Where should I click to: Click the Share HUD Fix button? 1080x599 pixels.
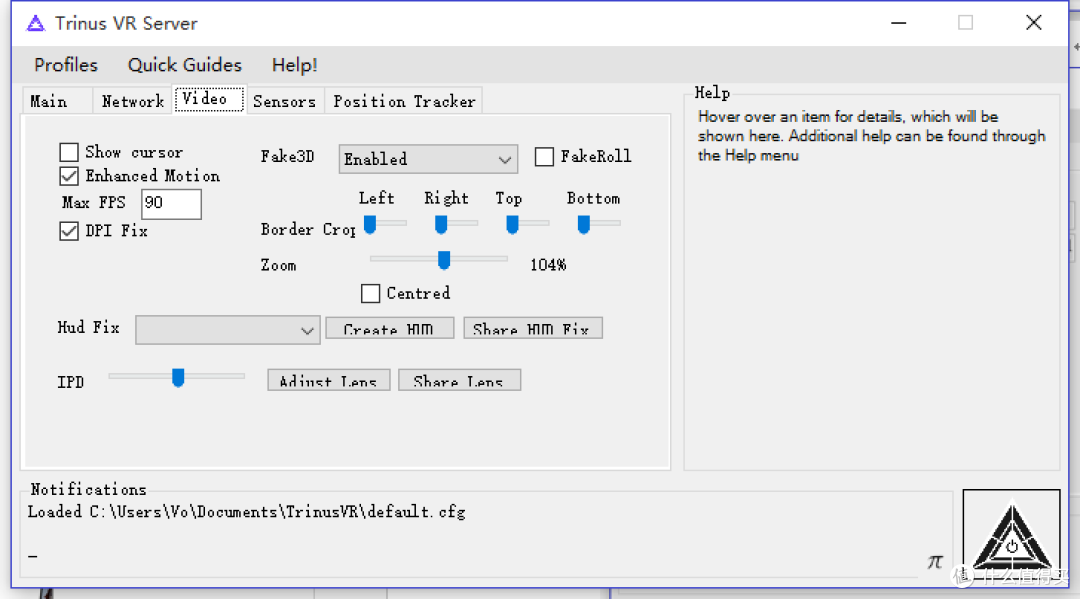(533, 328)
